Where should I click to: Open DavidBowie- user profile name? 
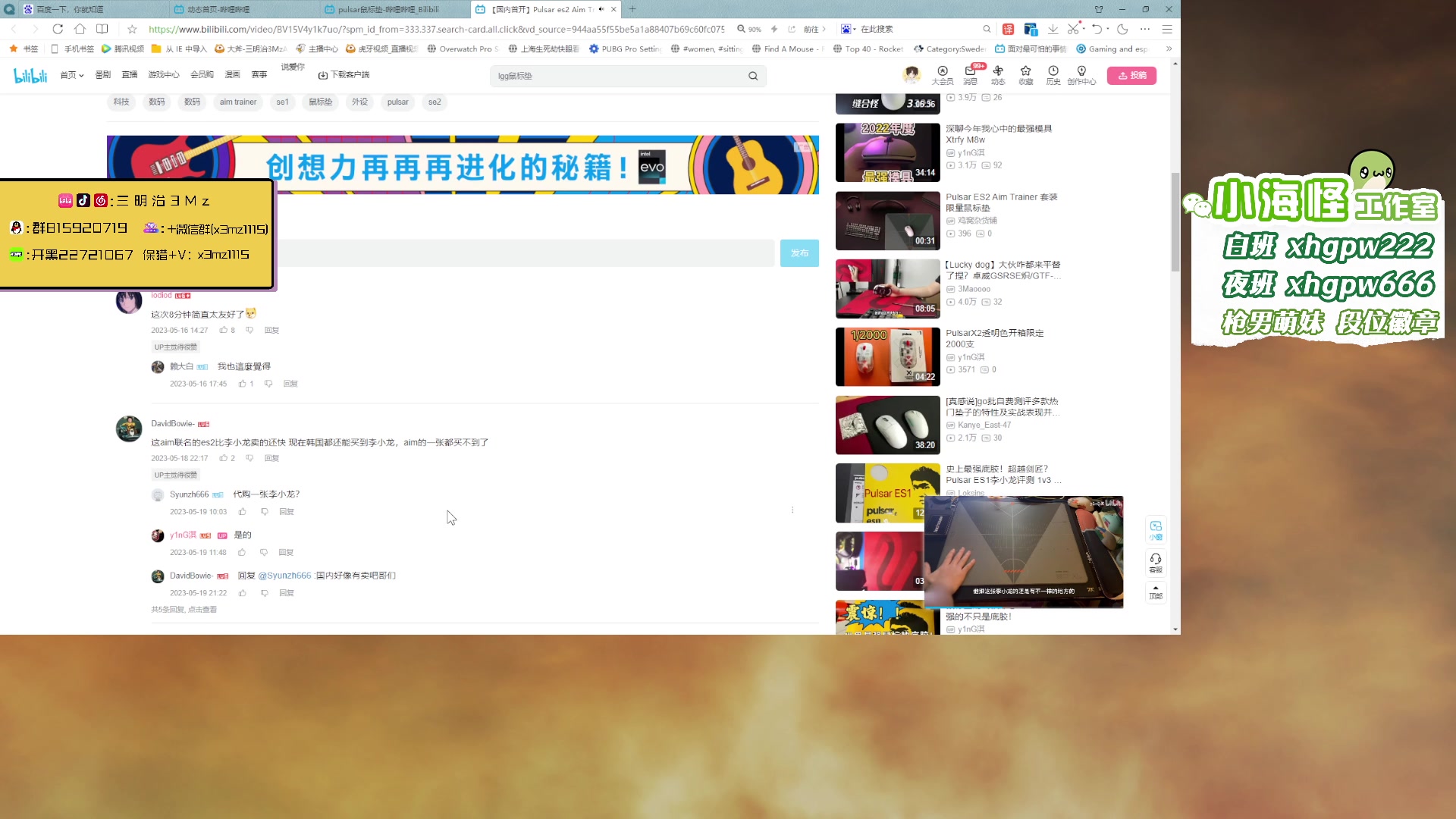(x=173, y=424)
